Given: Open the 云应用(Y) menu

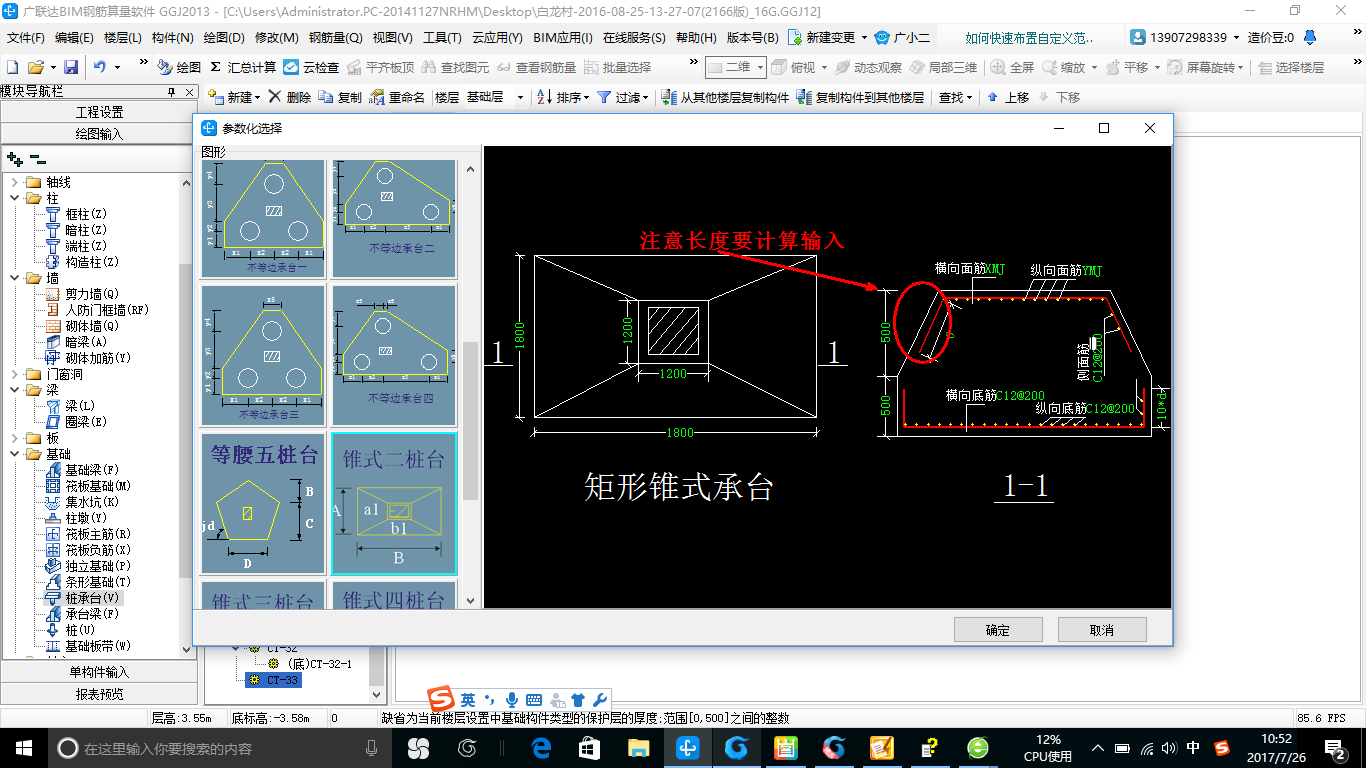Looking at the screenshot, I should (497, 38).
